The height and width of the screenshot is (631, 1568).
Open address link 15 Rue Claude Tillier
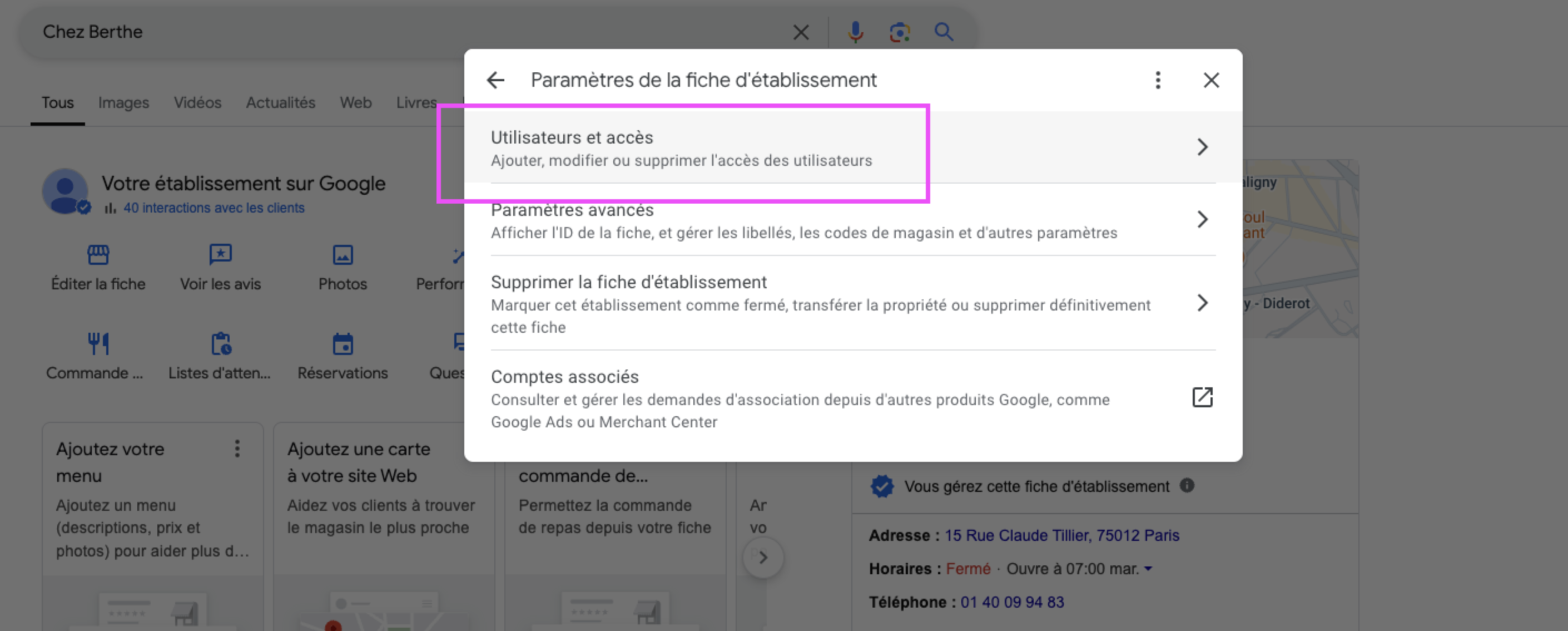(1061, 535)
